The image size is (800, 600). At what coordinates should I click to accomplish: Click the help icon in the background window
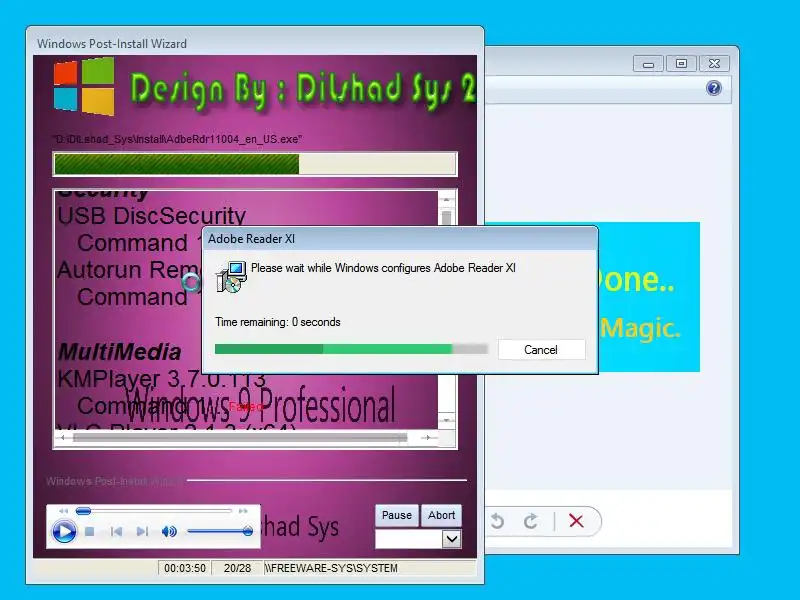tap(713, 88)
